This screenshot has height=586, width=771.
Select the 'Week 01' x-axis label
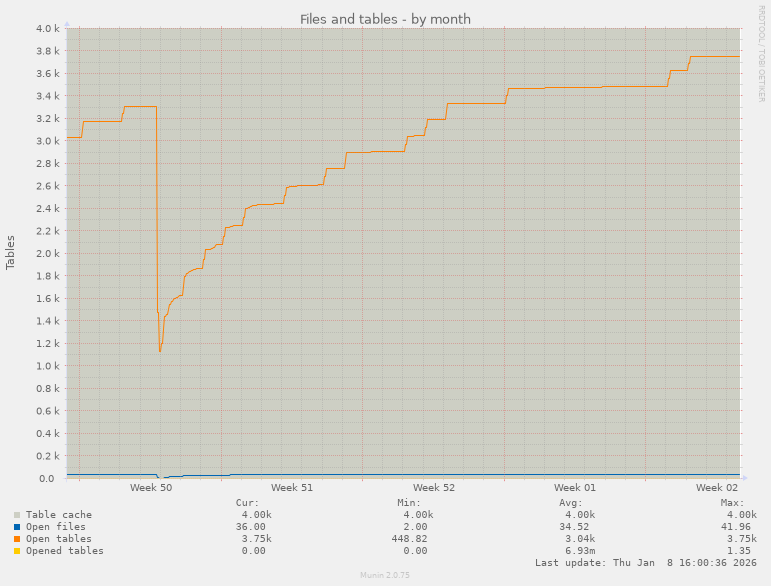(x=576, y=488)
